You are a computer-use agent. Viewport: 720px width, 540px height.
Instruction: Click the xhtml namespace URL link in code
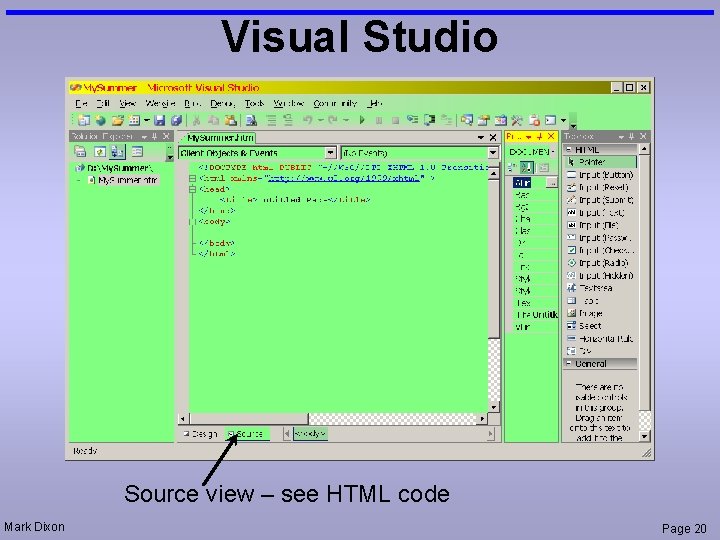[344, 178]
